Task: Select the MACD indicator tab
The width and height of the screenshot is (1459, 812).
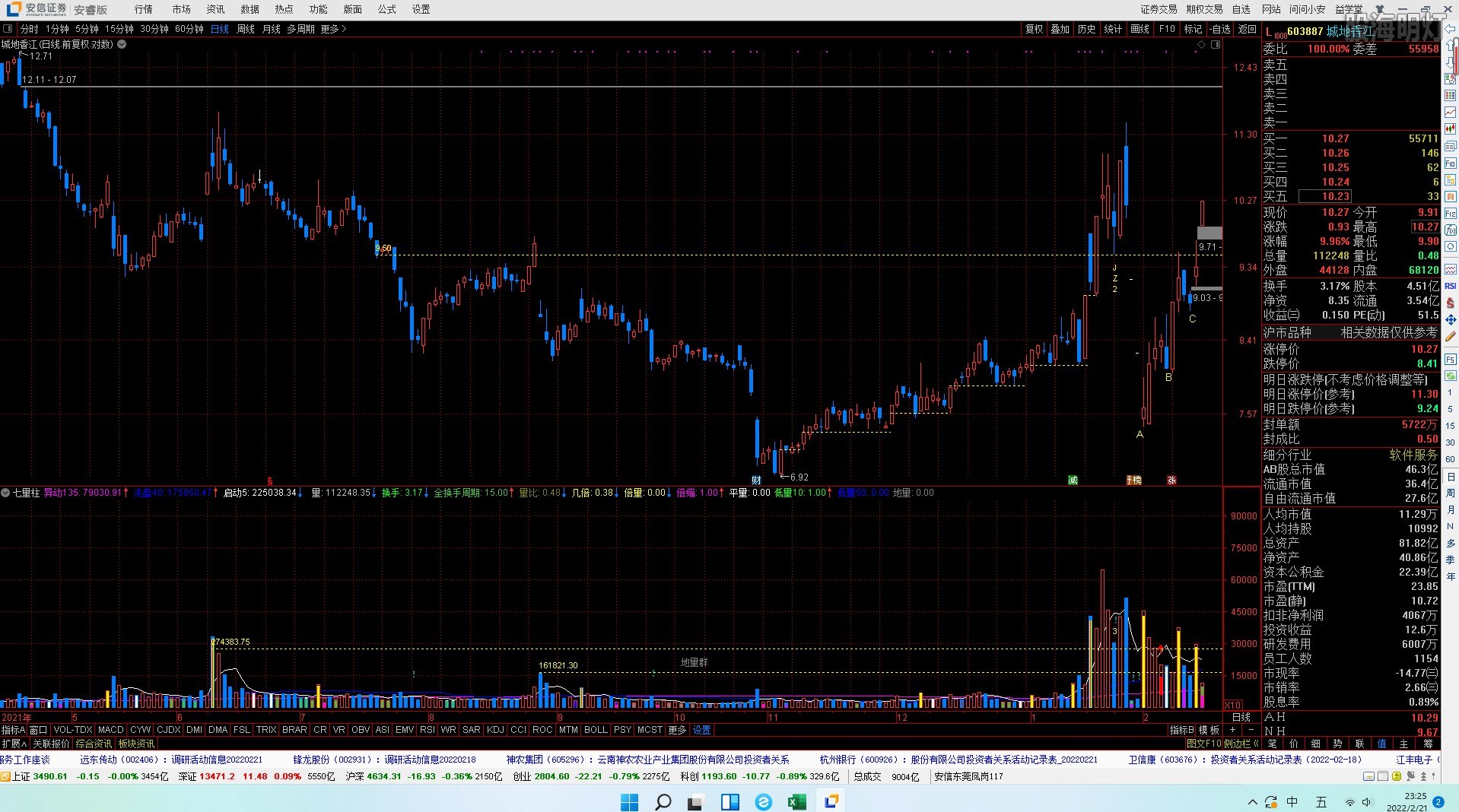Action: click(110, 730)
